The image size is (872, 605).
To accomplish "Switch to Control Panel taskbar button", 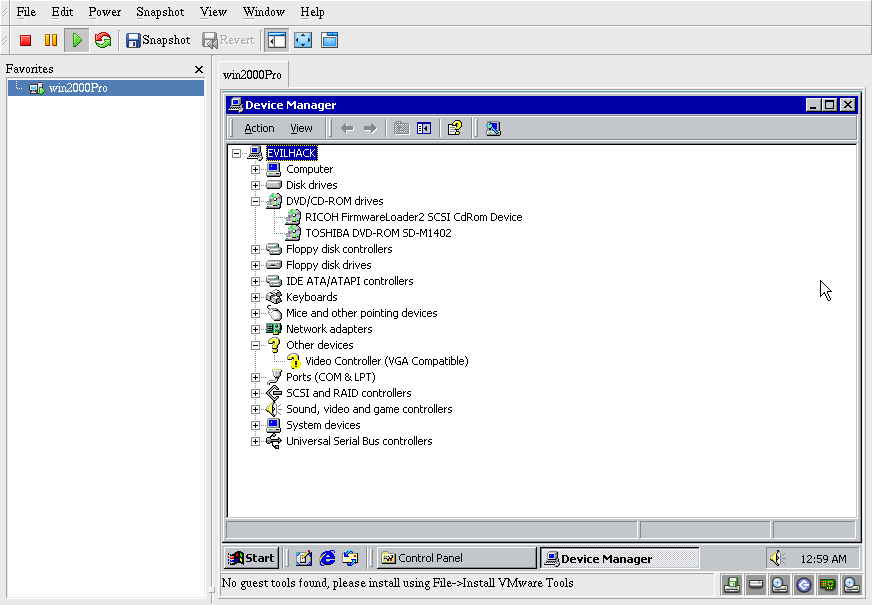I will pyautogui.click(x=457, y=558).
